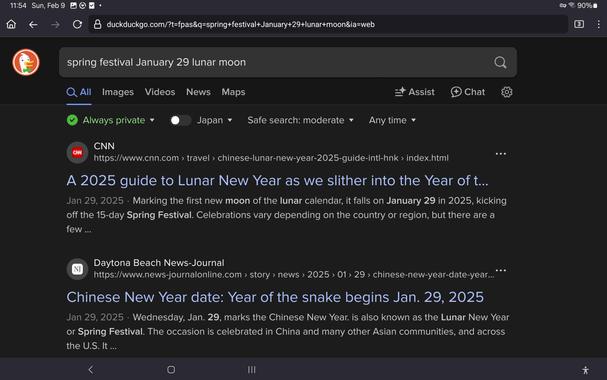The image size is (607, 380).
Task: Click the status bar clock 11:54
Action: coord(18,5)
